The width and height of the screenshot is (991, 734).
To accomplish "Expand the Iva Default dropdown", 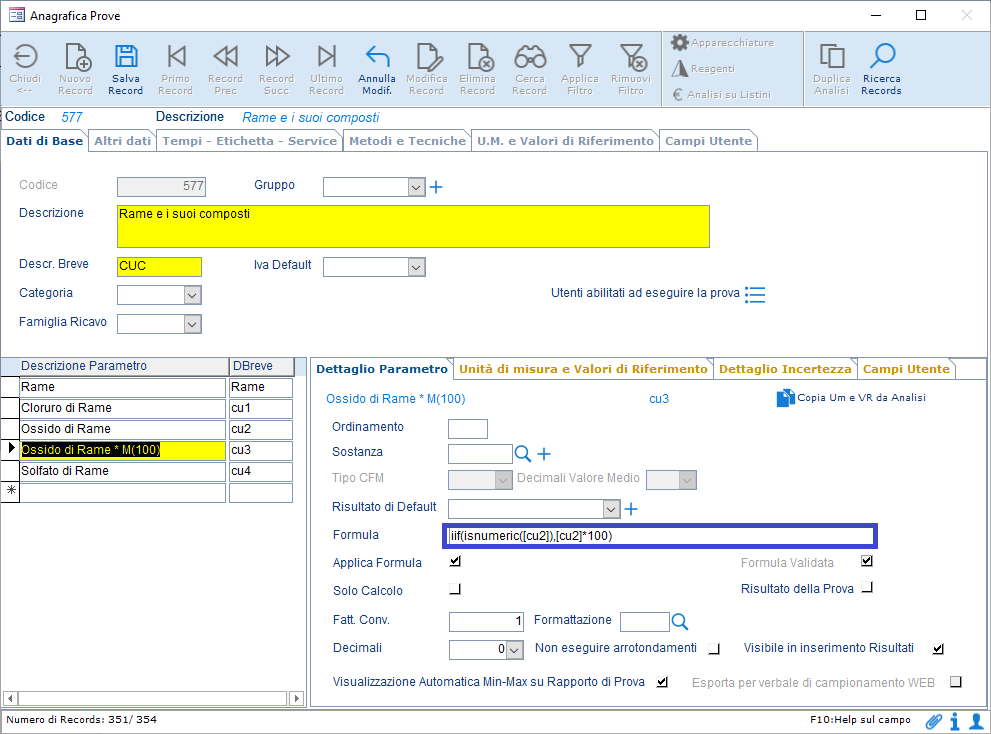I will point(416,267).
